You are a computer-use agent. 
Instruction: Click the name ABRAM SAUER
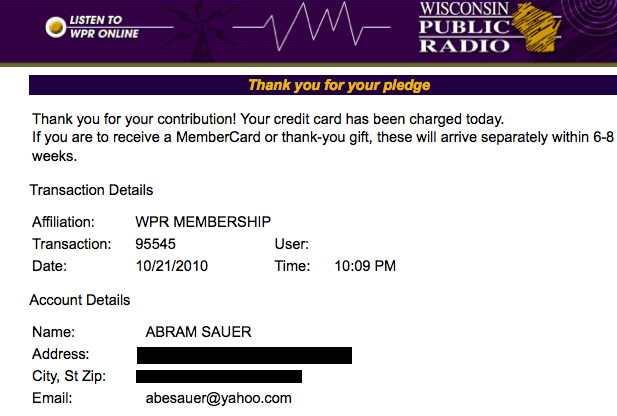coord(198,332)
